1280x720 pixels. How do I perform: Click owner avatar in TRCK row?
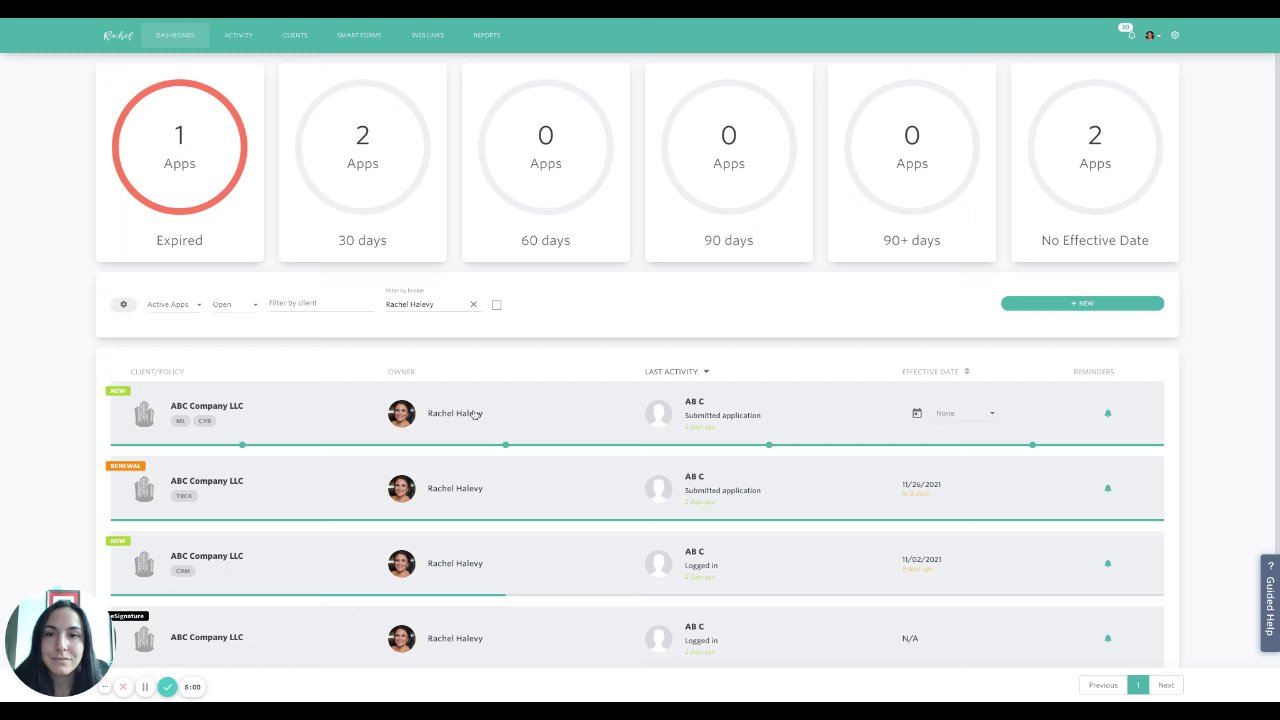pyautogui.click(x=401, y=488)
